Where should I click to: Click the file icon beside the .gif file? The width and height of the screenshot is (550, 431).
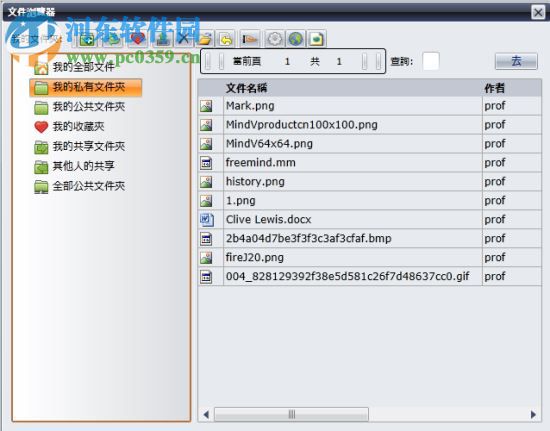coord(206,276)
